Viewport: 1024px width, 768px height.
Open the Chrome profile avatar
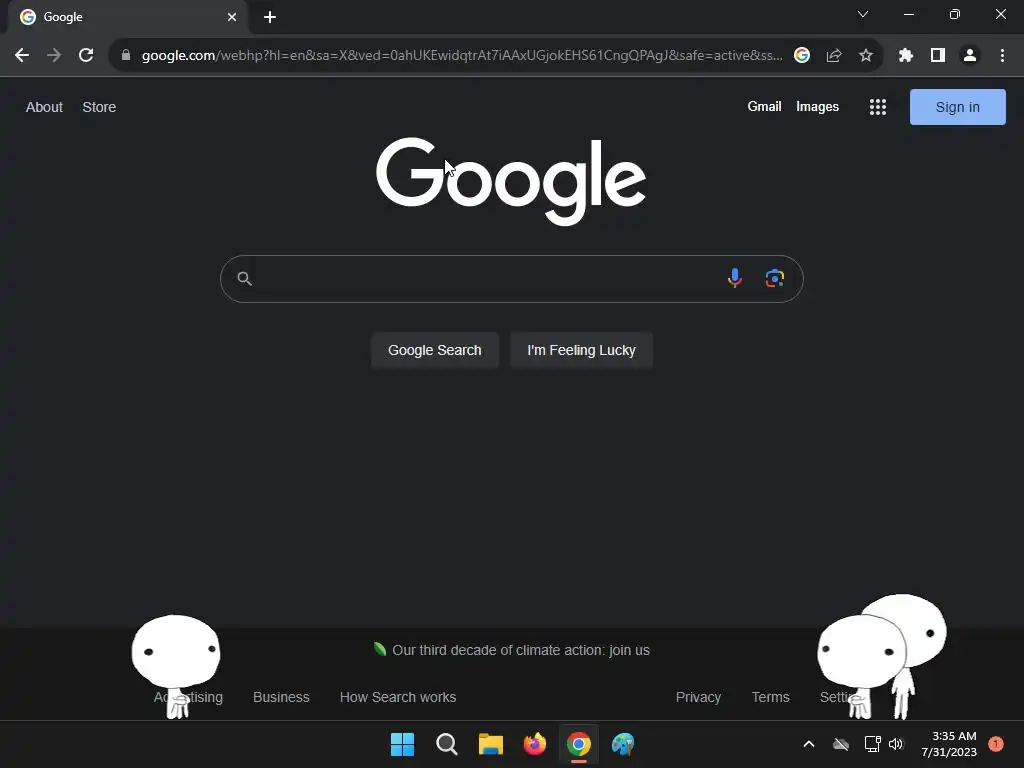point(970,56)
